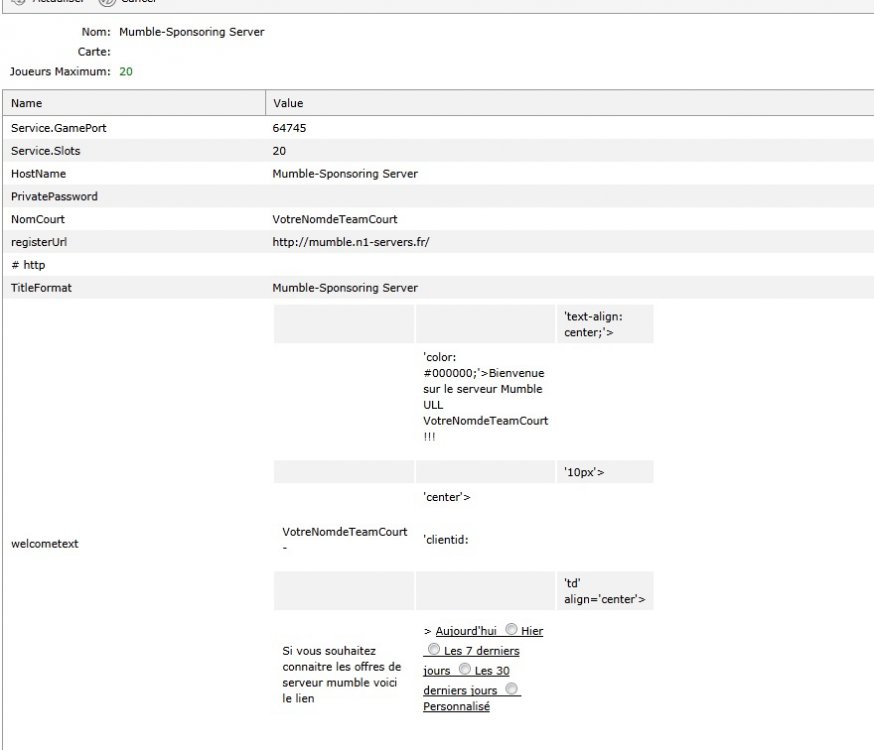
Task: Select the '# http' row label
Action: coord(28,265)
